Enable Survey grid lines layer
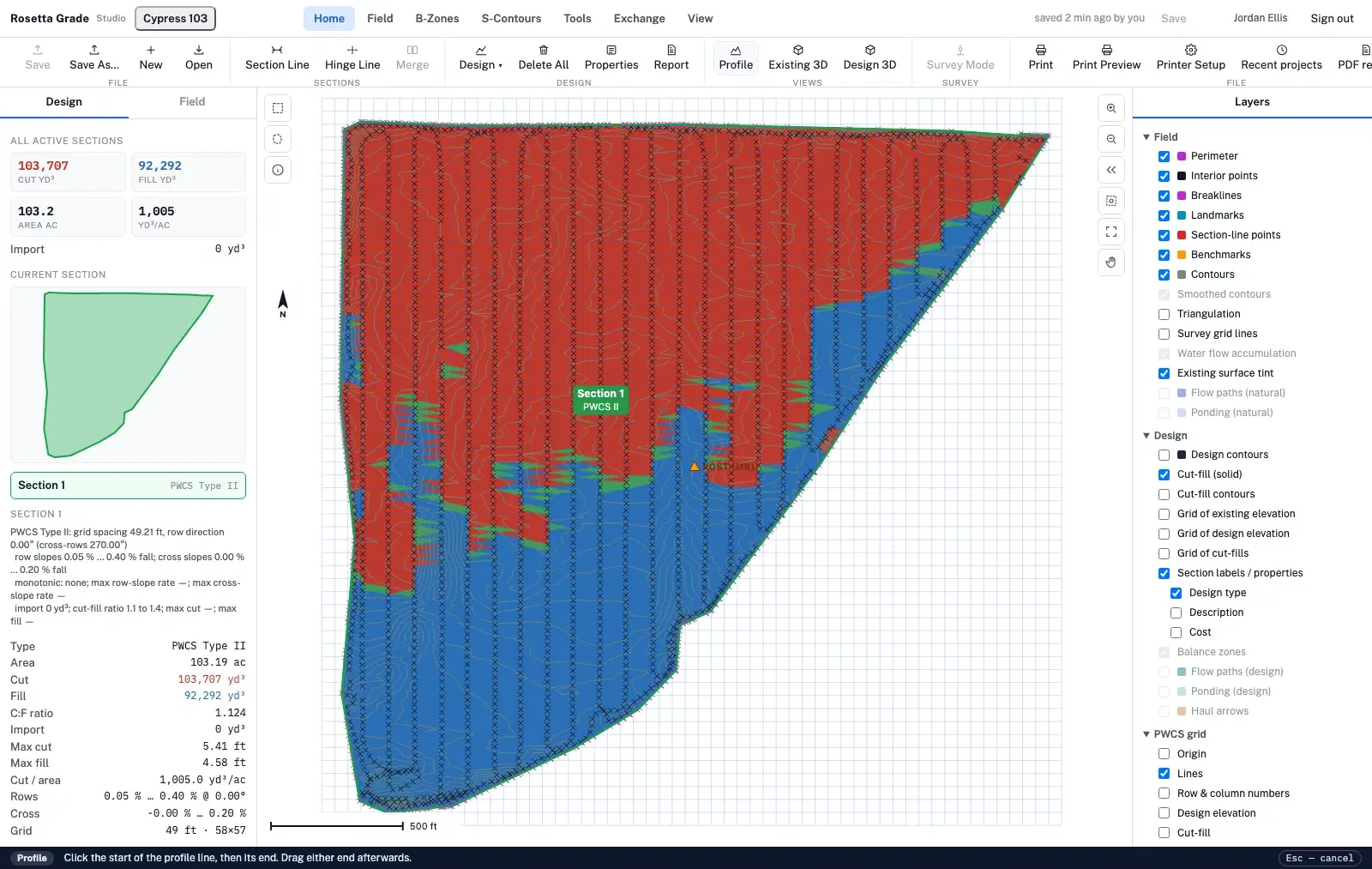The height and width of the screenshot is (869, 1372). point(1164,334)
